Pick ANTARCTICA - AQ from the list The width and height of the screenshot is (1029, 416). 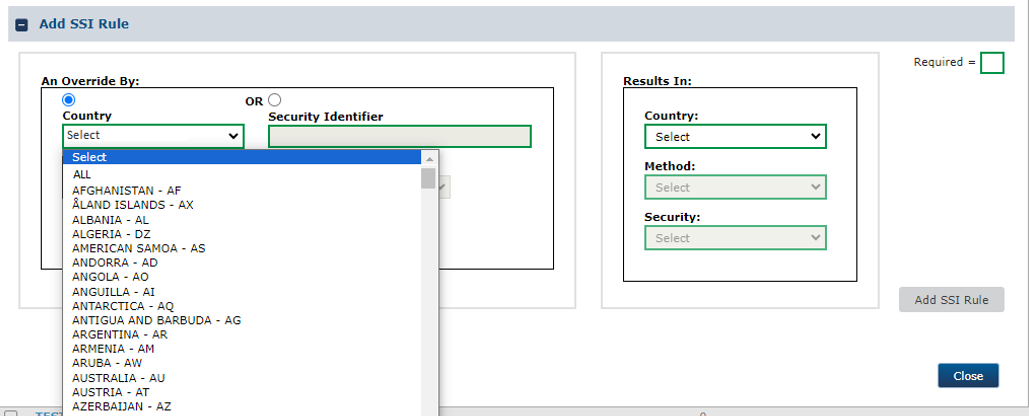(122, 306)
